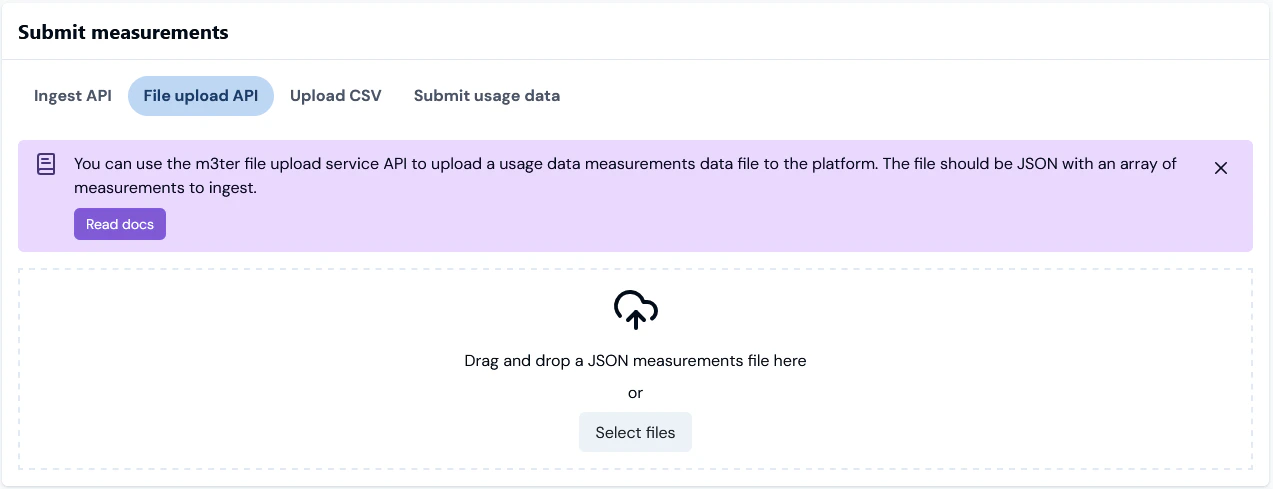Click 'measurements to ingest.' banner line
This screenshot has width=1273, height=489.
point(165,187)
